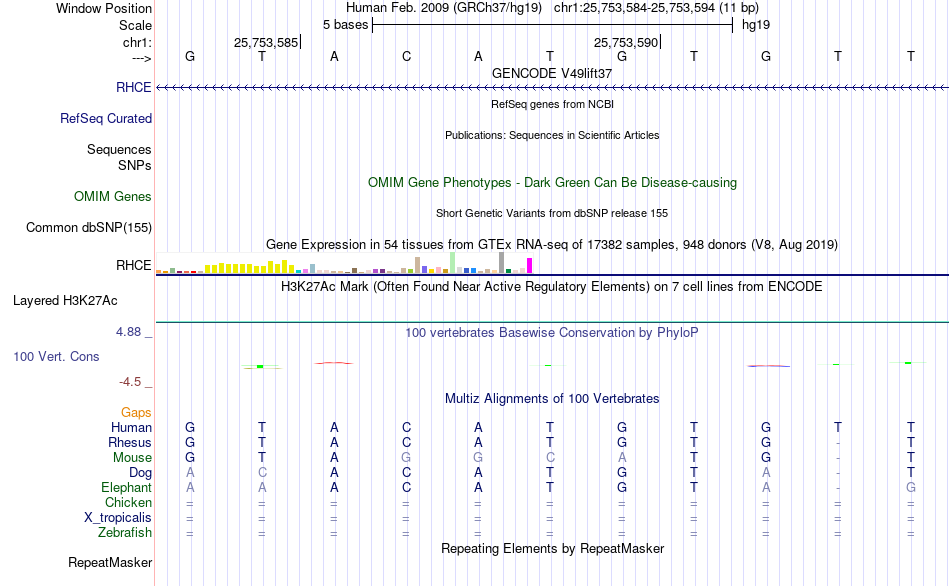Click the Human species label
The width and height of the screenshot is (950, 586).
point(131,427)
